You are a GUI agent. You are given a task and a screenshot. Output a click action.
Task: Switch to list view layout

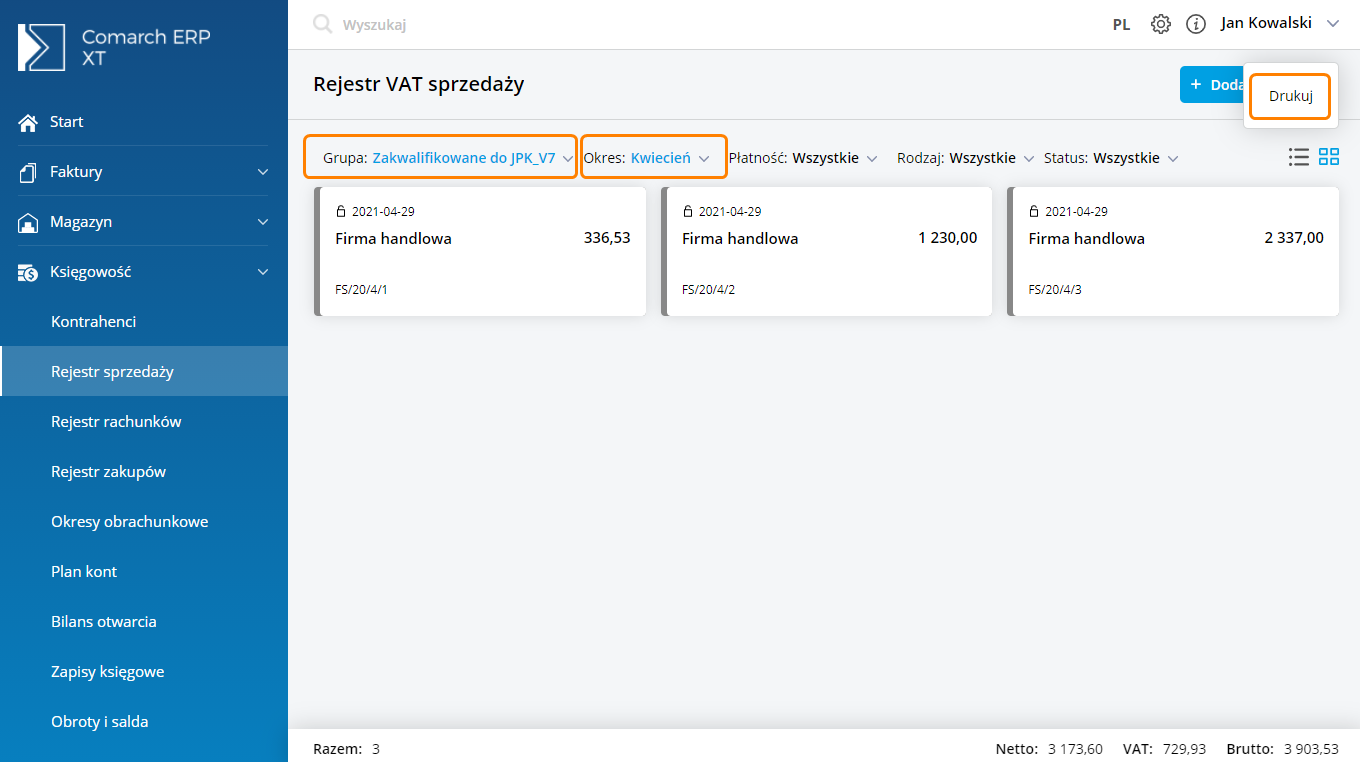click(1299, 157)
